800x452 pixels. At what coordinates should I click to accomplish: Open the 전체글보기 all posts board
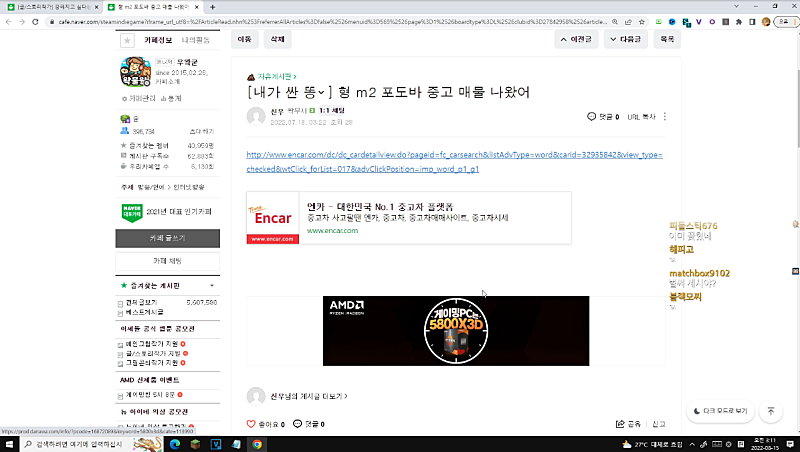tap(141, 303)
